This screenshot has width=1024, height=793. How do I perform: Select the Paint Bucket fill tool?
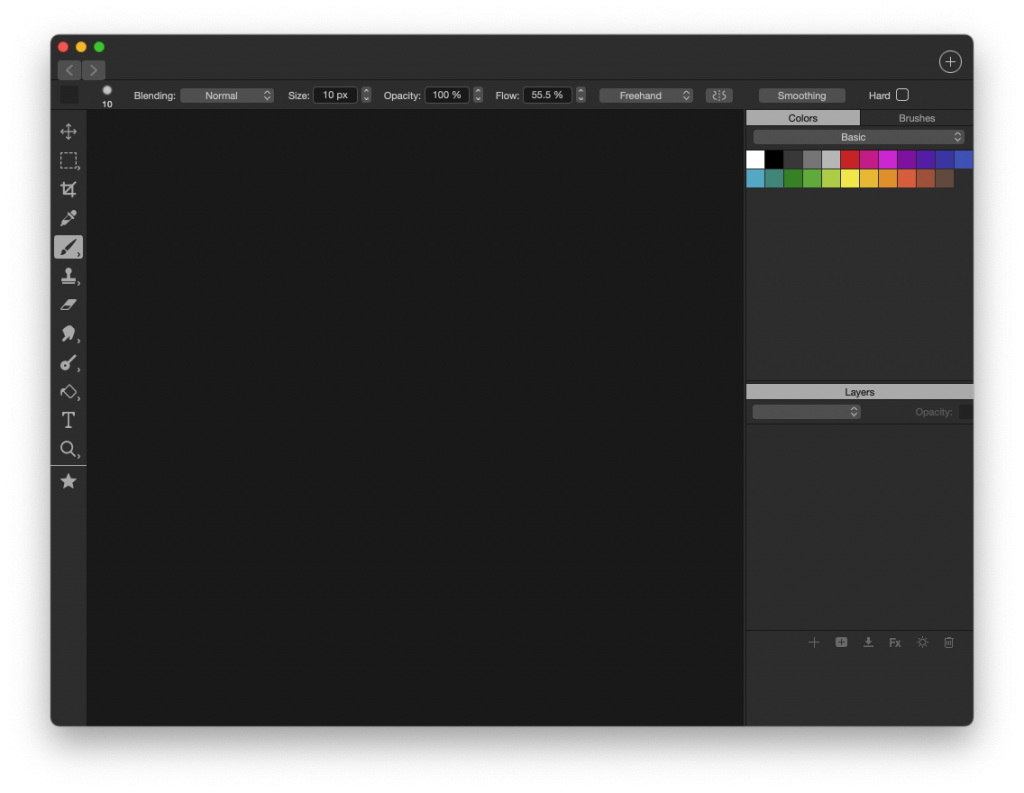pos(69,392)
